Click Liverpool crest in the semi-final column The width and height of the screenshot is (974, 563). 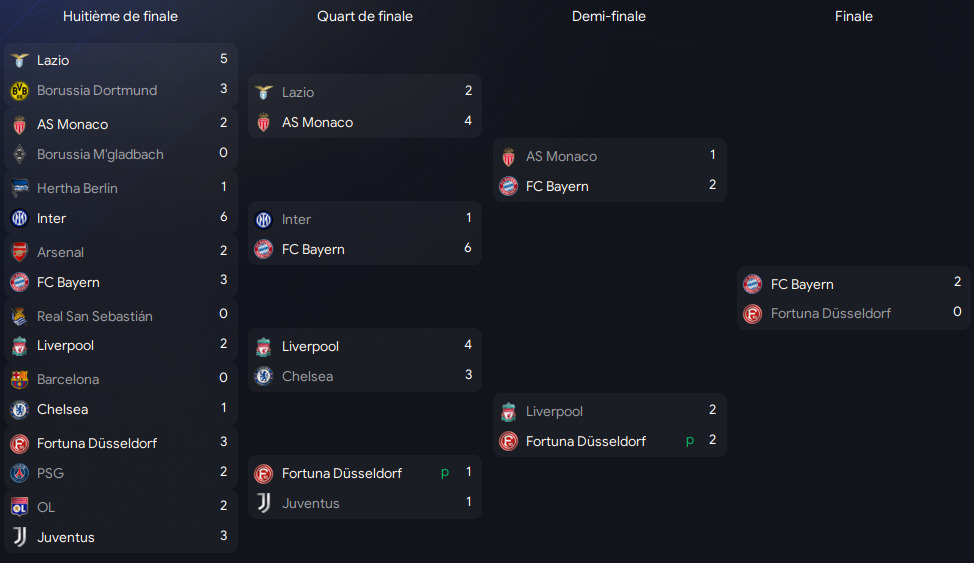point(508,411)
